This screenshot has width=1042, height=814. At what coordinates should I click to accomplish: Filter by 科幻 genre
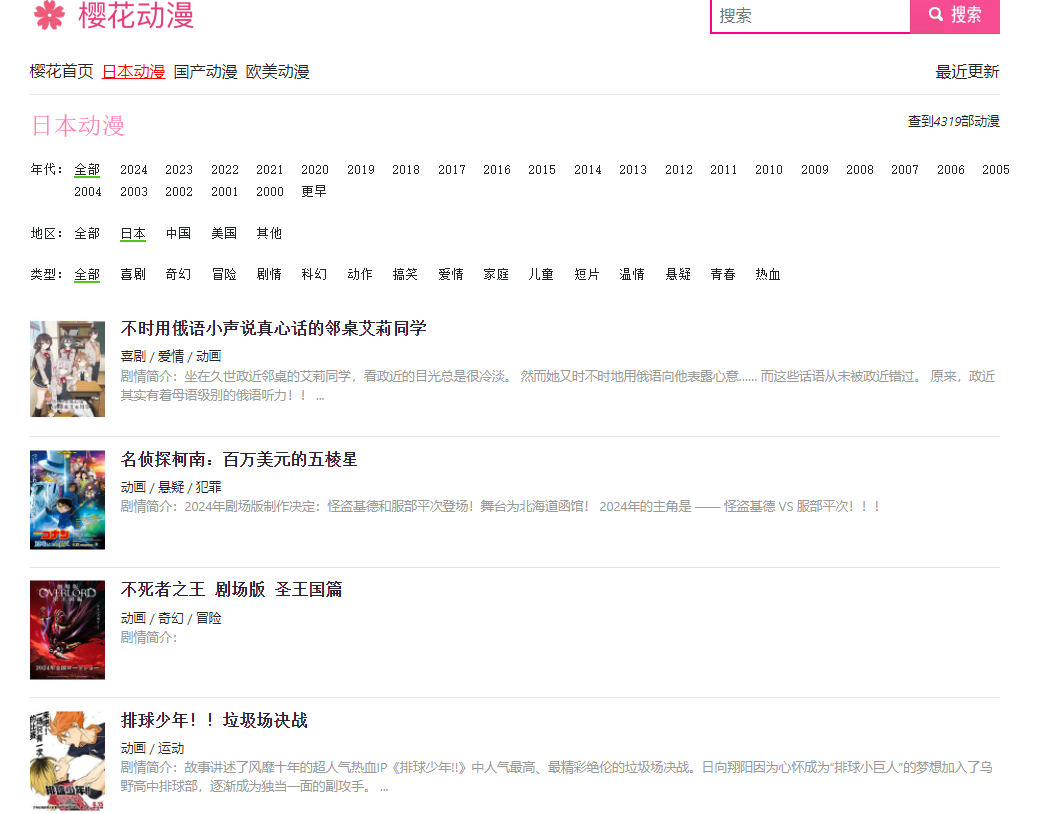click(314, 273)
